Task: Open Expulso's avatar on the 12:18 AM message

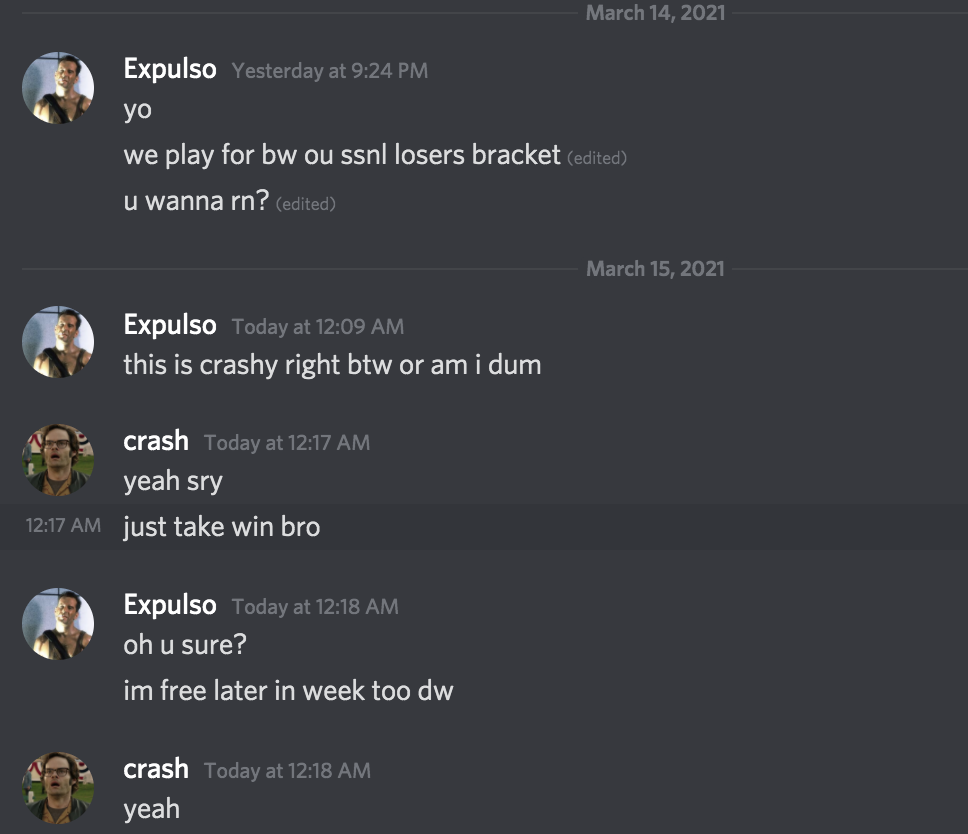Action: (x=58, y=623)
